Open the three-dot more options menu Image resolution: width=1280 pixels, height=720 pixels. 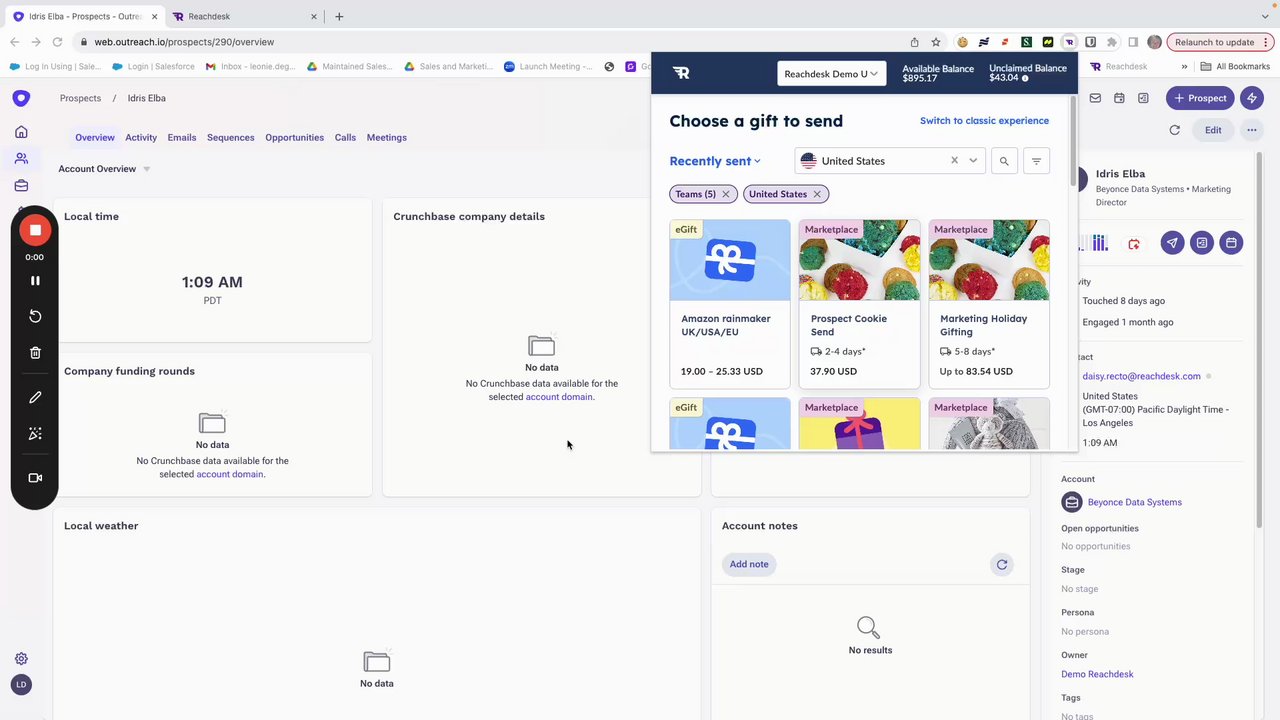click(1251, 130)
